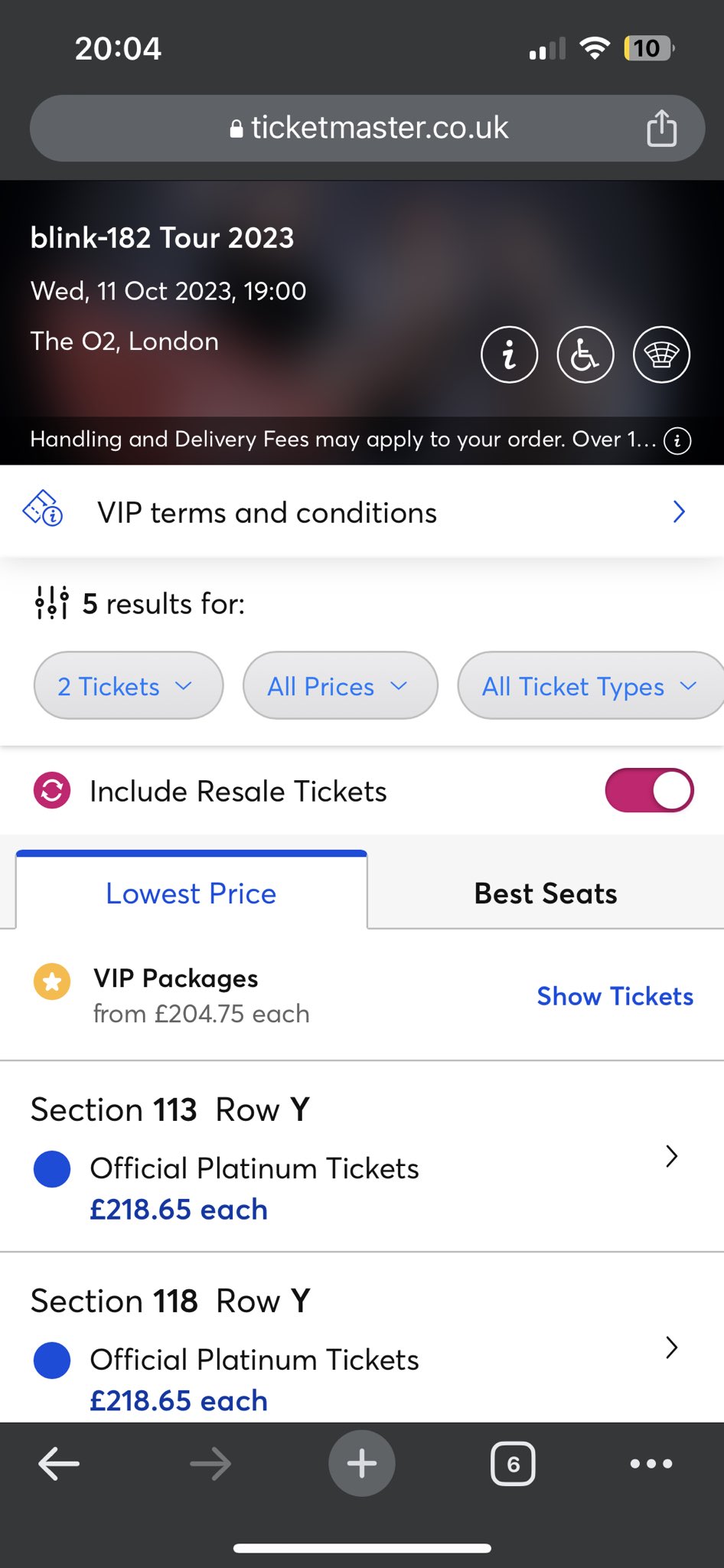Open the 2 Tickets quantity dropdown

128,686
